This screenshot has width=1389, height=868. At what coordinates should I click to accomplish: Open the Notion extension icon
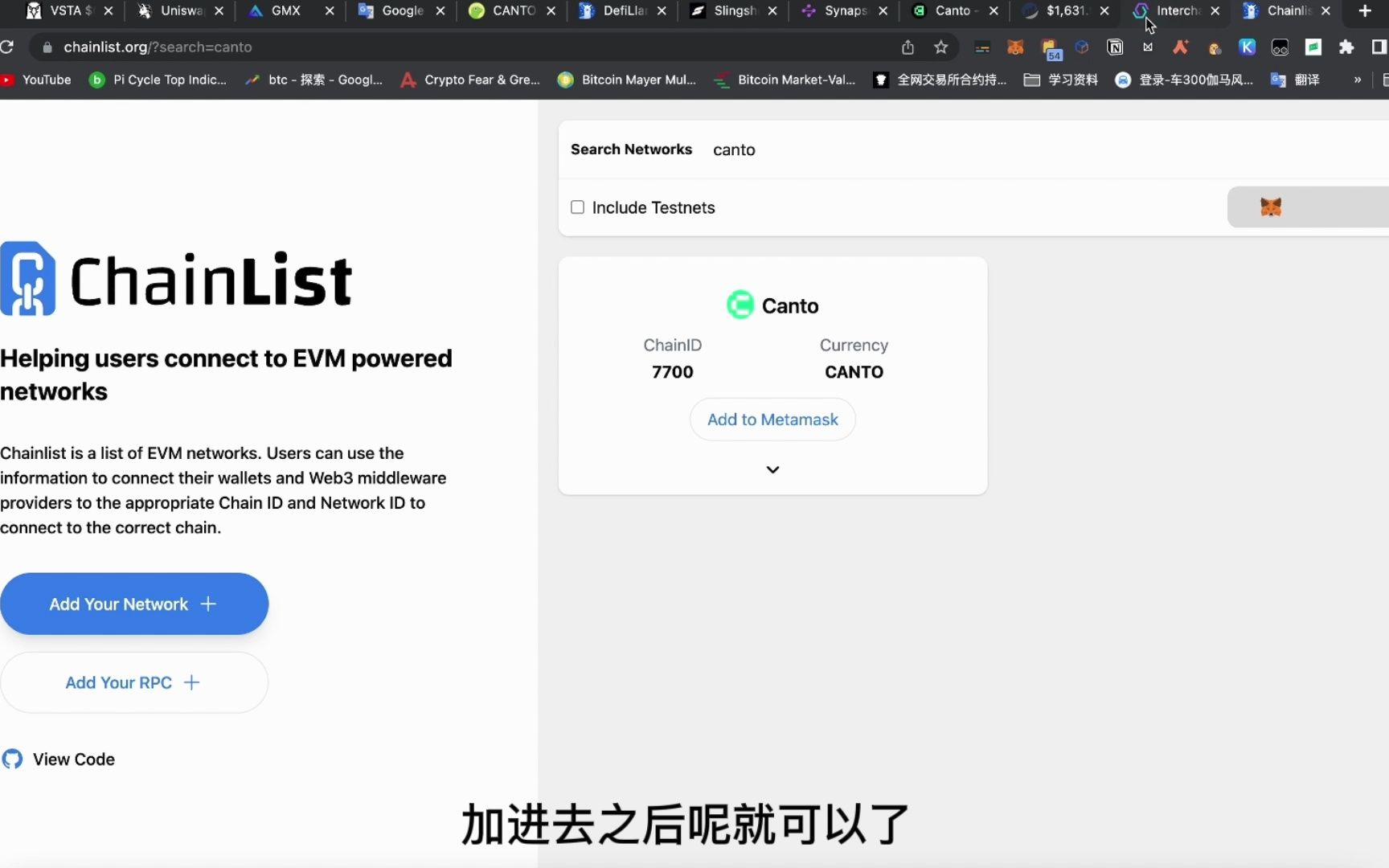click(x=1115, y=47)
